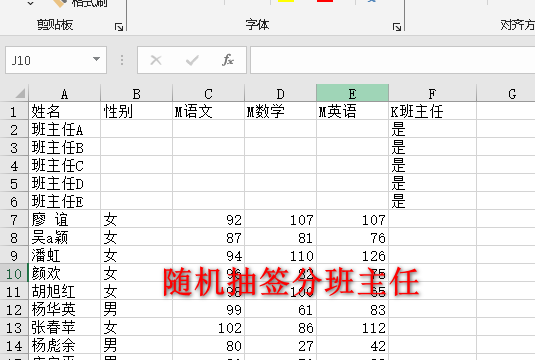Select row 5 header
535x360 pixels.
[x=14, y=184]
